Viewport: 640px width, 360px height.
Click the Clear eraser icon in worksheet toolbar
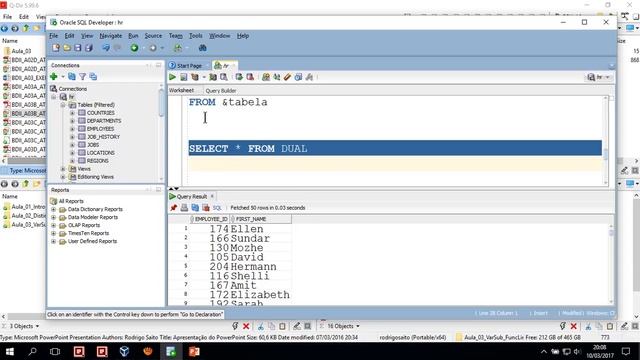point(287,77)
